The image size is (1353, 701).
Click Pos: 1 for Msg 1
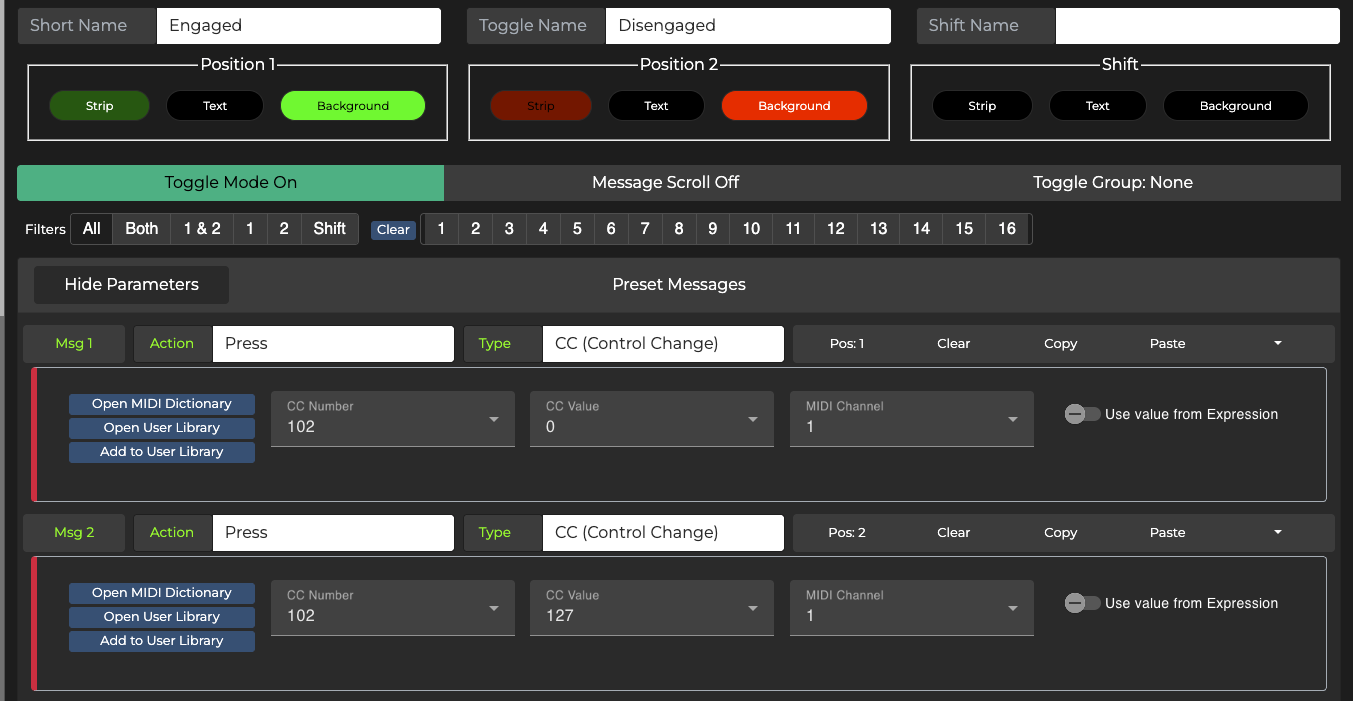point(847,344)
